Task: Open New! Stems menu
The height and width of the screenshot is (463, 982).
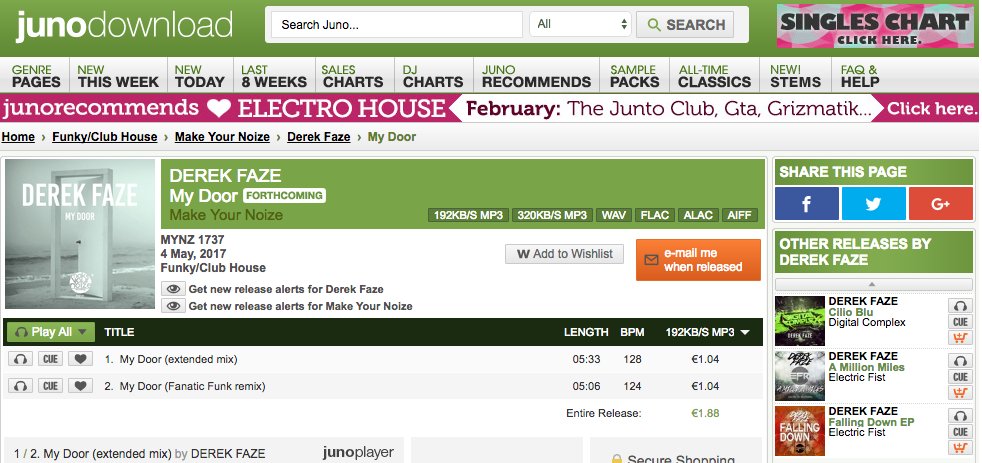Action: coord(795,76)
